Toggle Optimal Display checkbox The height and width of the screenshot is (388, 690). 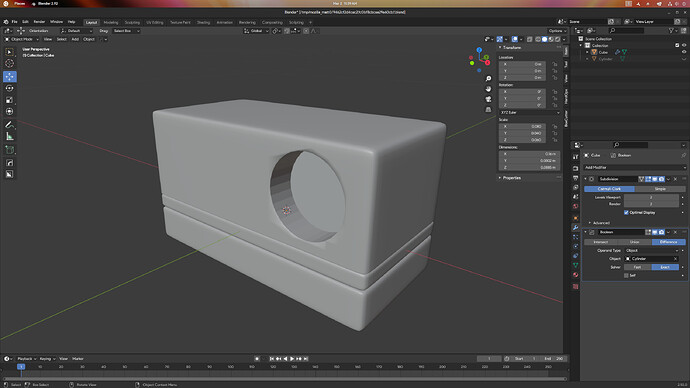pyautogui.click(x=626, y=212)
